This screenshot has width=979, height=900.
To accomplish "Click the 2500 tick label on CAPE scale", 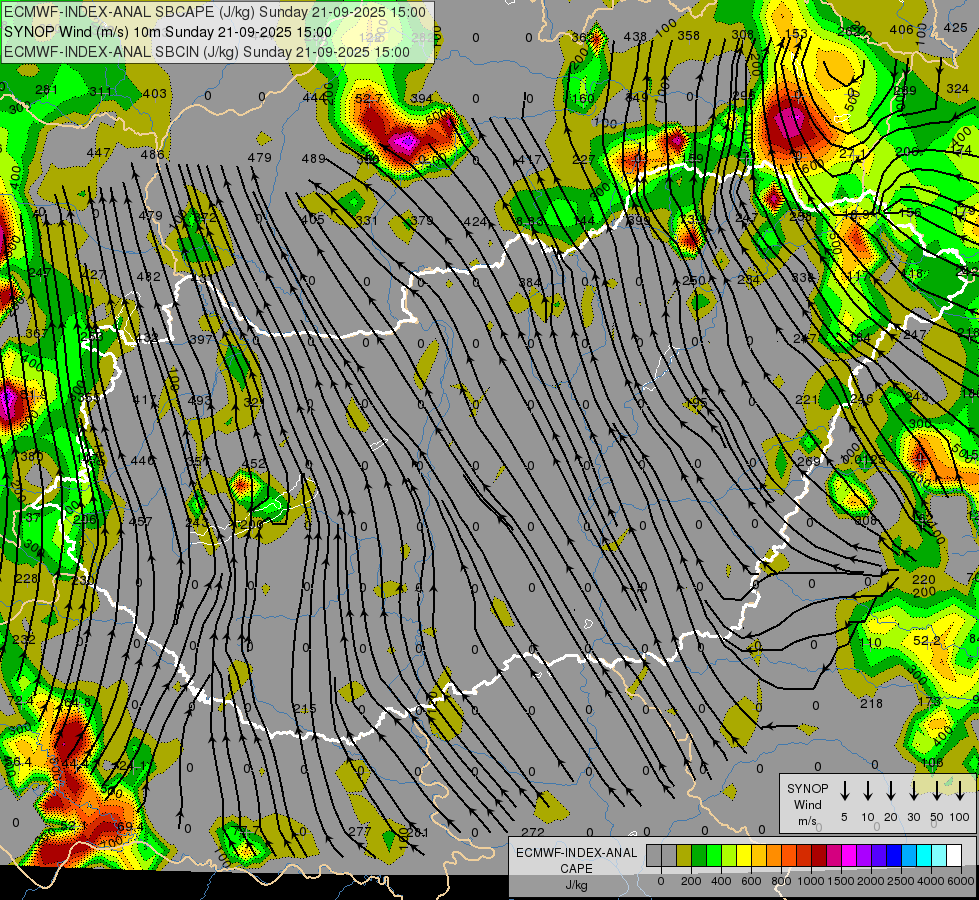I will pyautogui.click(x=900, y=881).
